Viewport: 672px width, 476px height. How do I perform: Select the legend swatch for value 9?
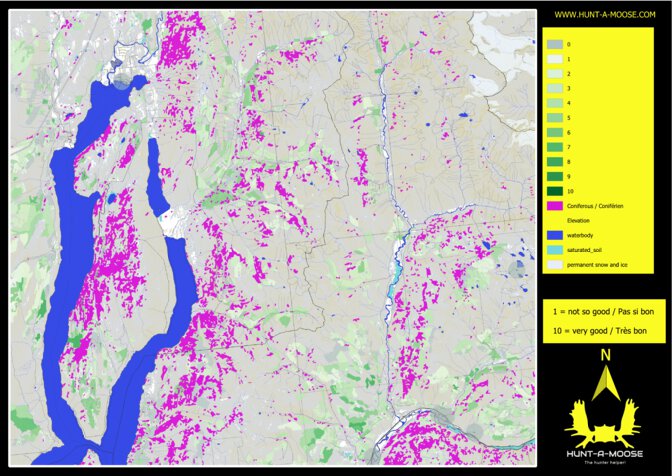pyautogui.click(x=555, y=177)
